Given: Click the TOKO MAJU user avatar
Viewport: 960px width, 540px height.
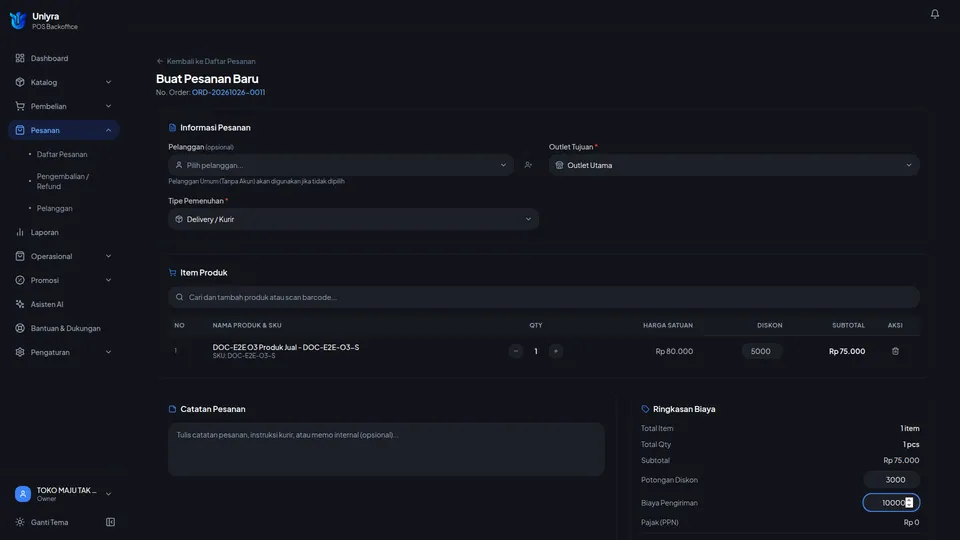Looking at the screenshot, I should click(23, 493).
